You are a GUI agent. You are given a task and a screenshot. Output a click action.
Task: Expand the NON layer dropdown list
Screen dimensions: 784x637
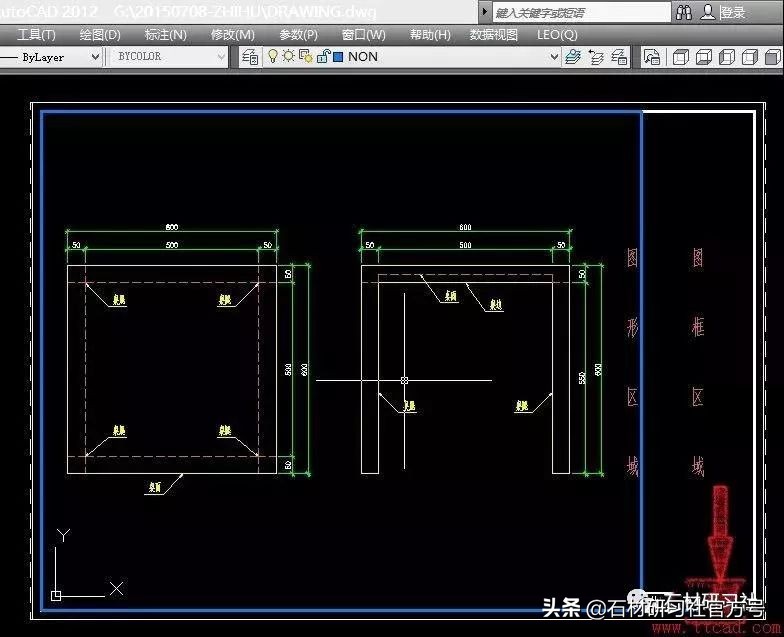point(554,57)
